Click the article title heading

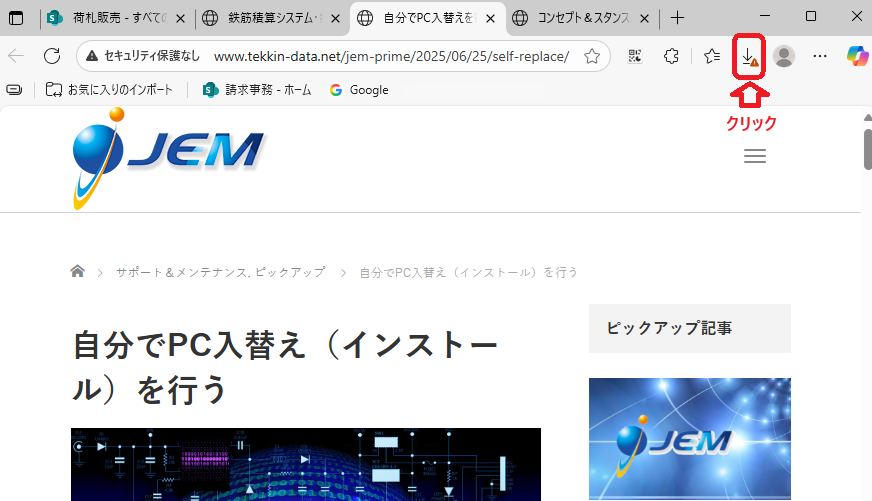285,367
